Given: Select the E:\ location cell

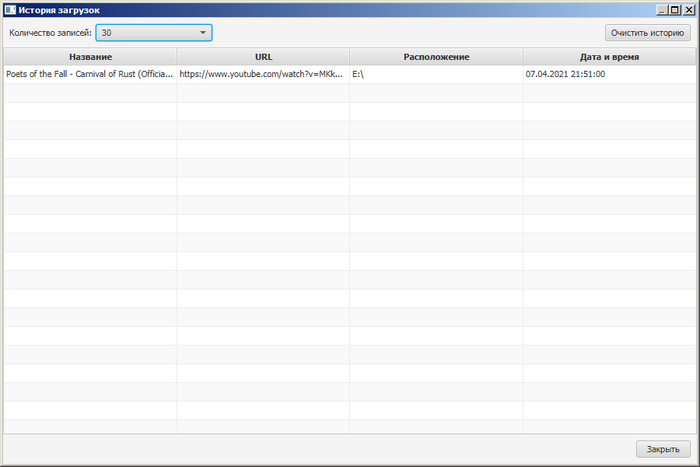Looking at the screenshot, I should pyautogui.click(x=436, y=74).
